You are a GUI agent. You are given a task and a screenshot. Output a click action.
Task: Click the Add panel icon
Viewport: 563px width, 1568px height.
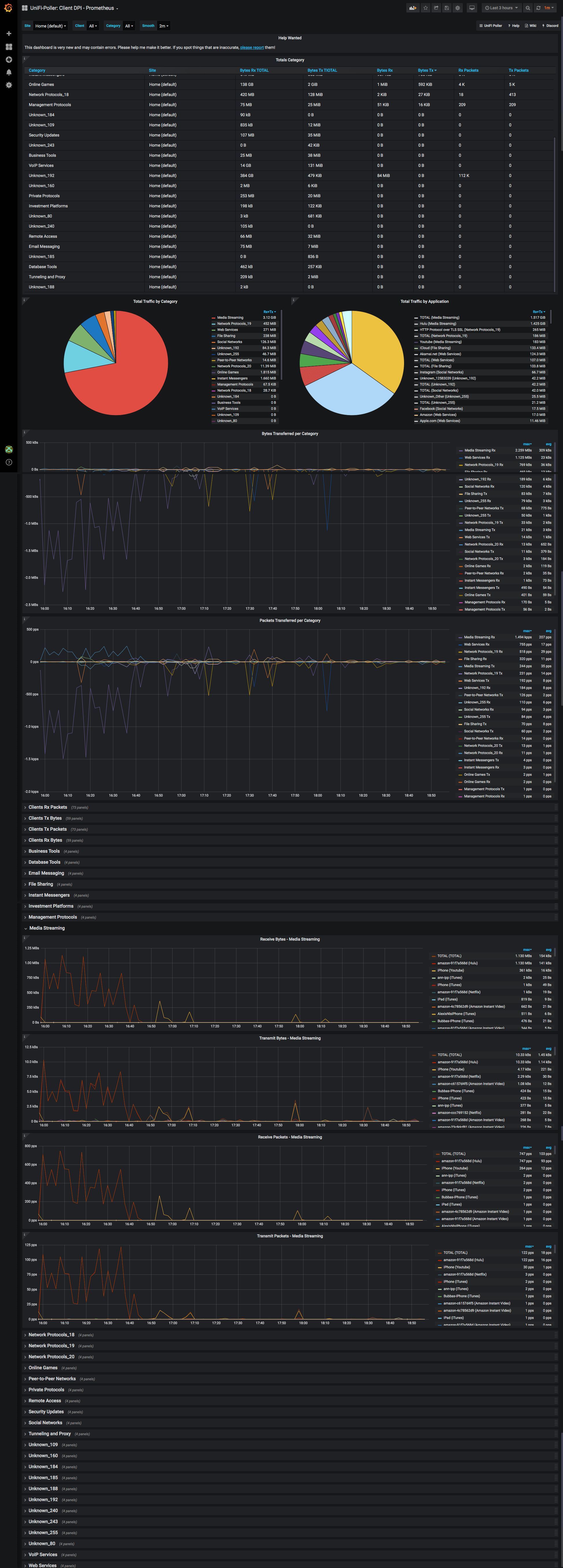(x=413, y=8)
